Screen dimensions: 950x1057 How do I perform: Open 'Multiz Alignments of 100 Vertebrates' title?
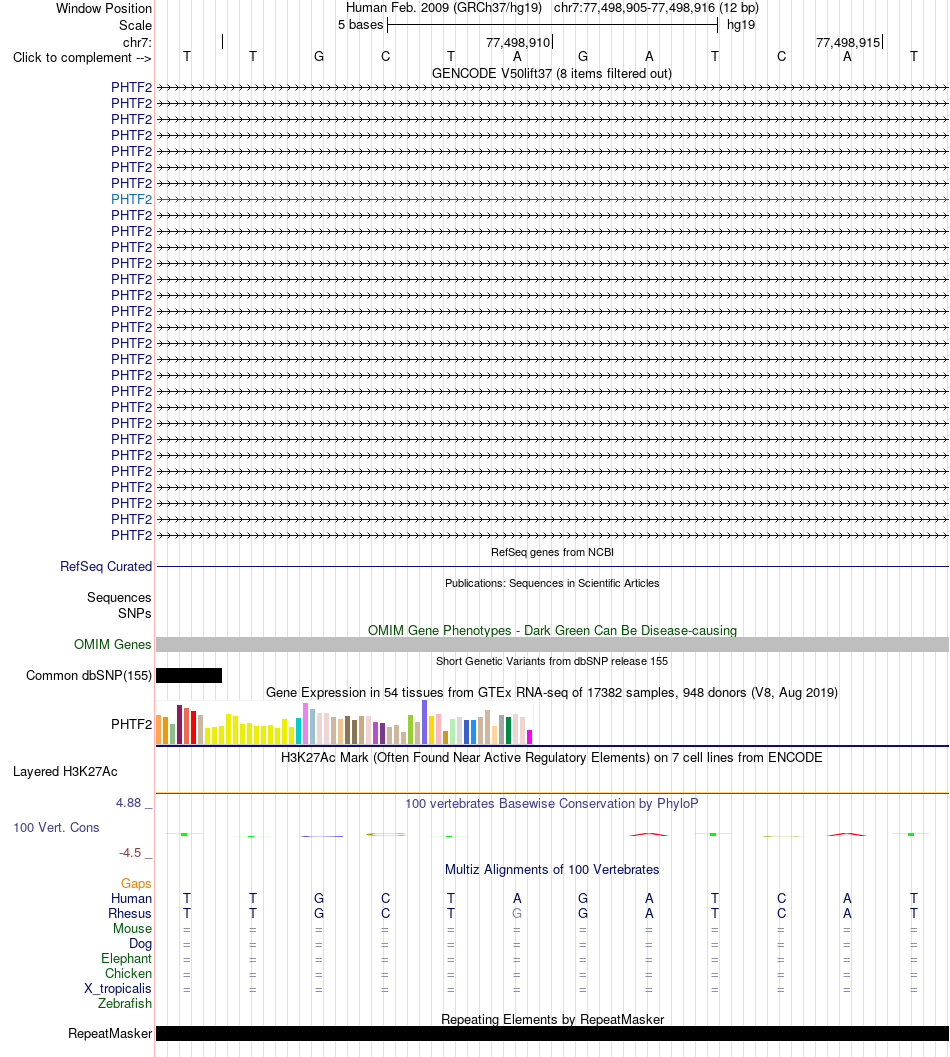pos(552,870)
